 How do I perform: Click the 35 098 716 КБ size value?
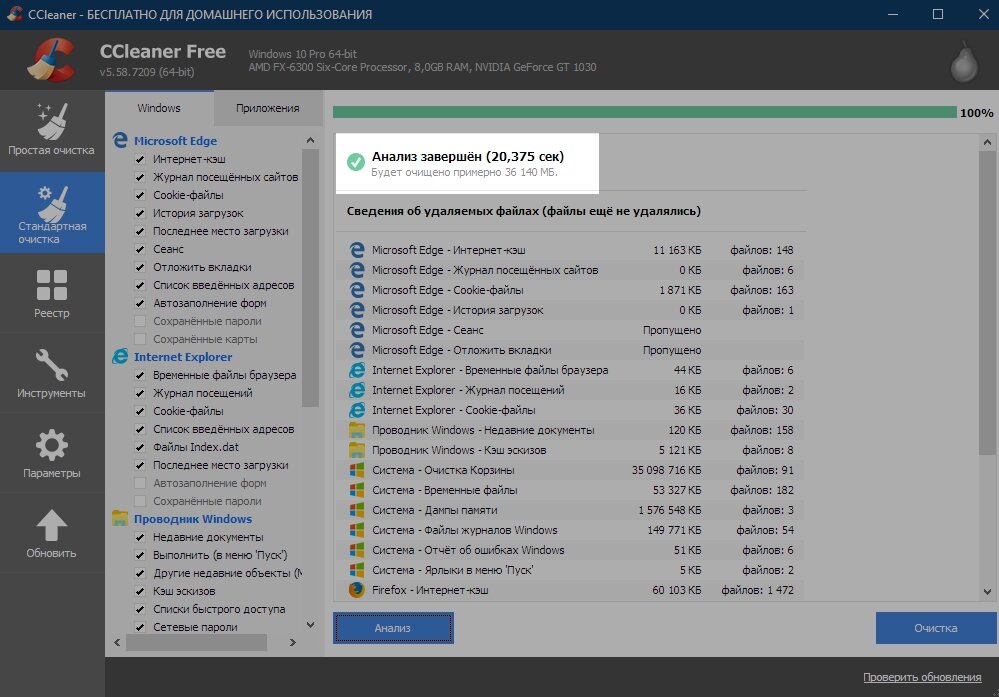pos(666,470)
